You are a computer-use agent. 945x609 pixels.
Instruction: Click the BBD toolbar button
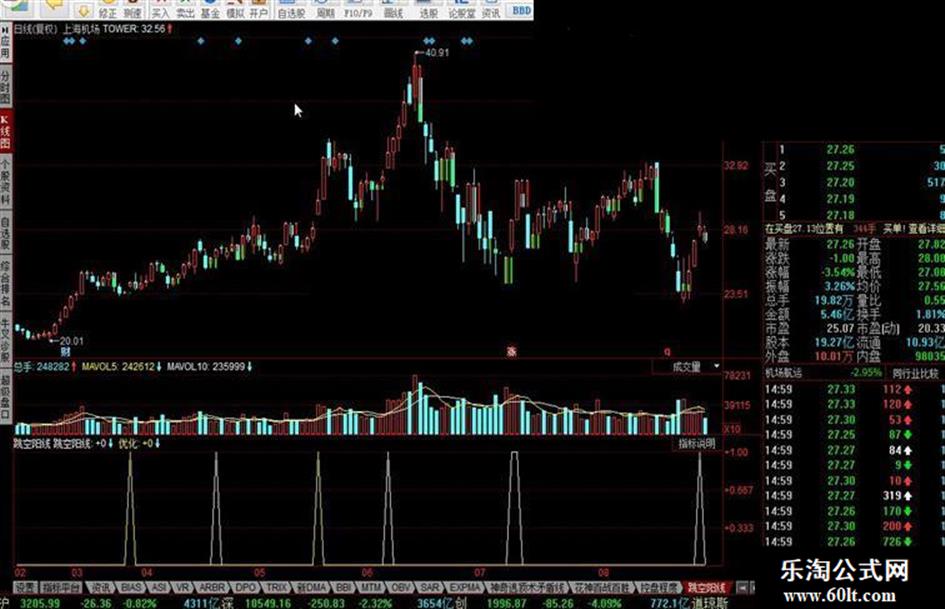point(521,10)
